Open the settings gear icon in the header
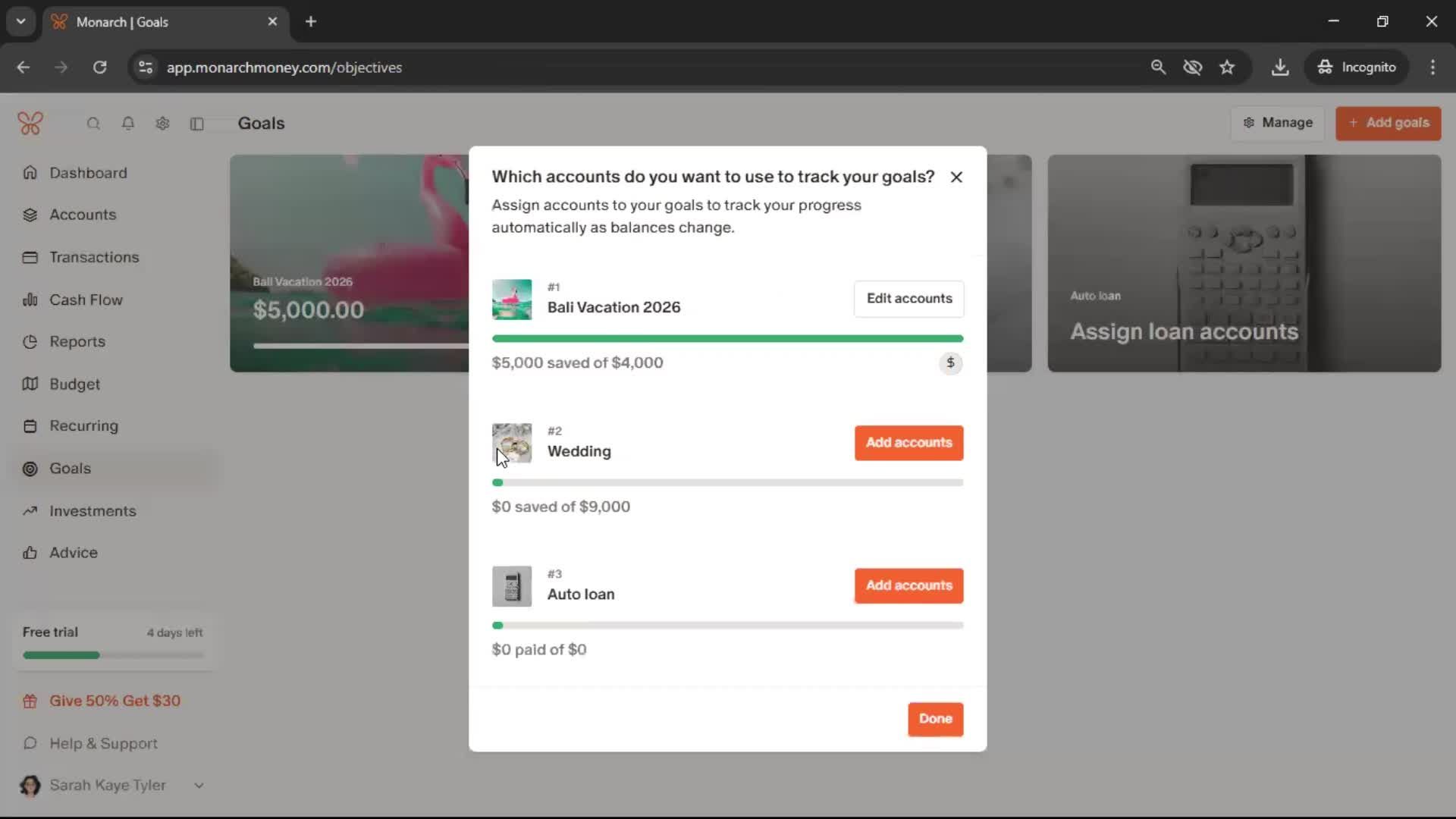1456x819 pixels. point(162,124)
